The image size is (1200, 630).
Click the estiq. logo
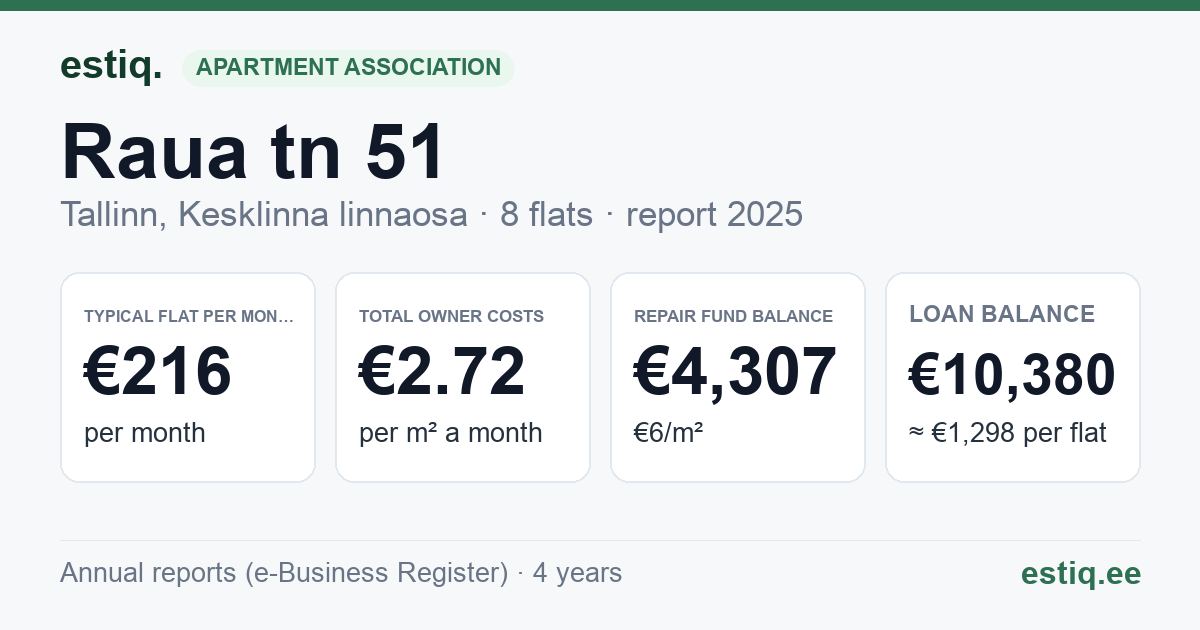coord(111,67)
